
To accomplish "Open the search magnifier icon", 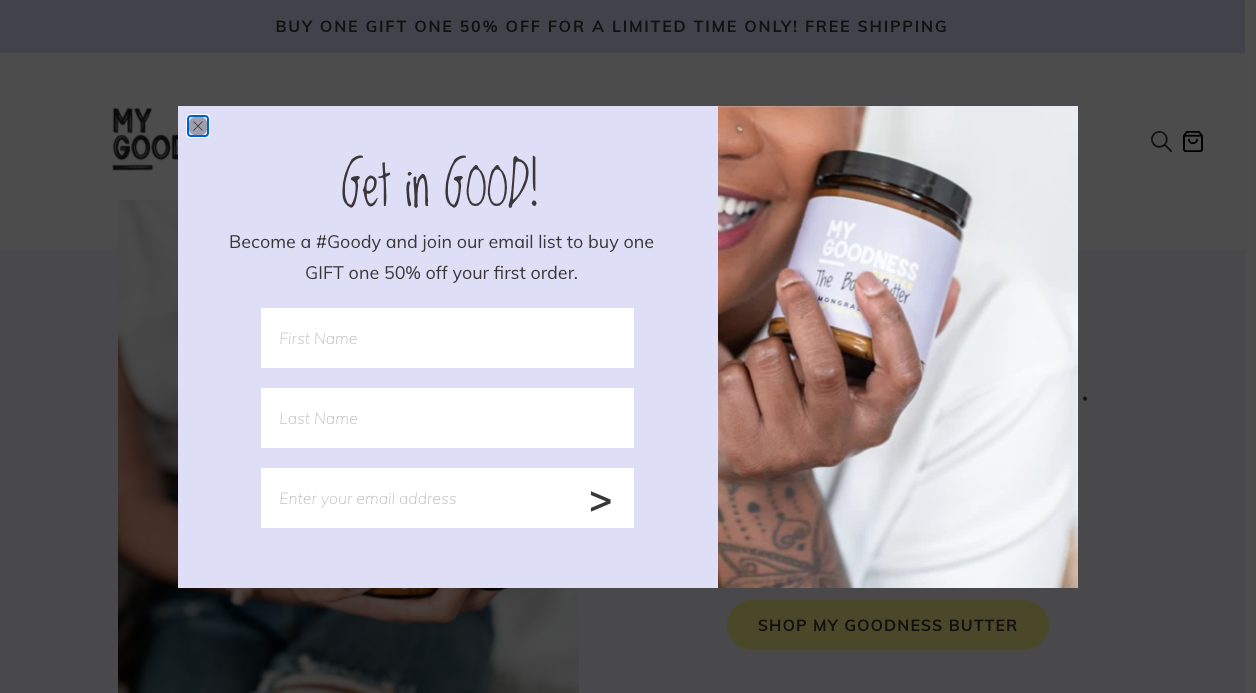I will [x=1161, y=141].
